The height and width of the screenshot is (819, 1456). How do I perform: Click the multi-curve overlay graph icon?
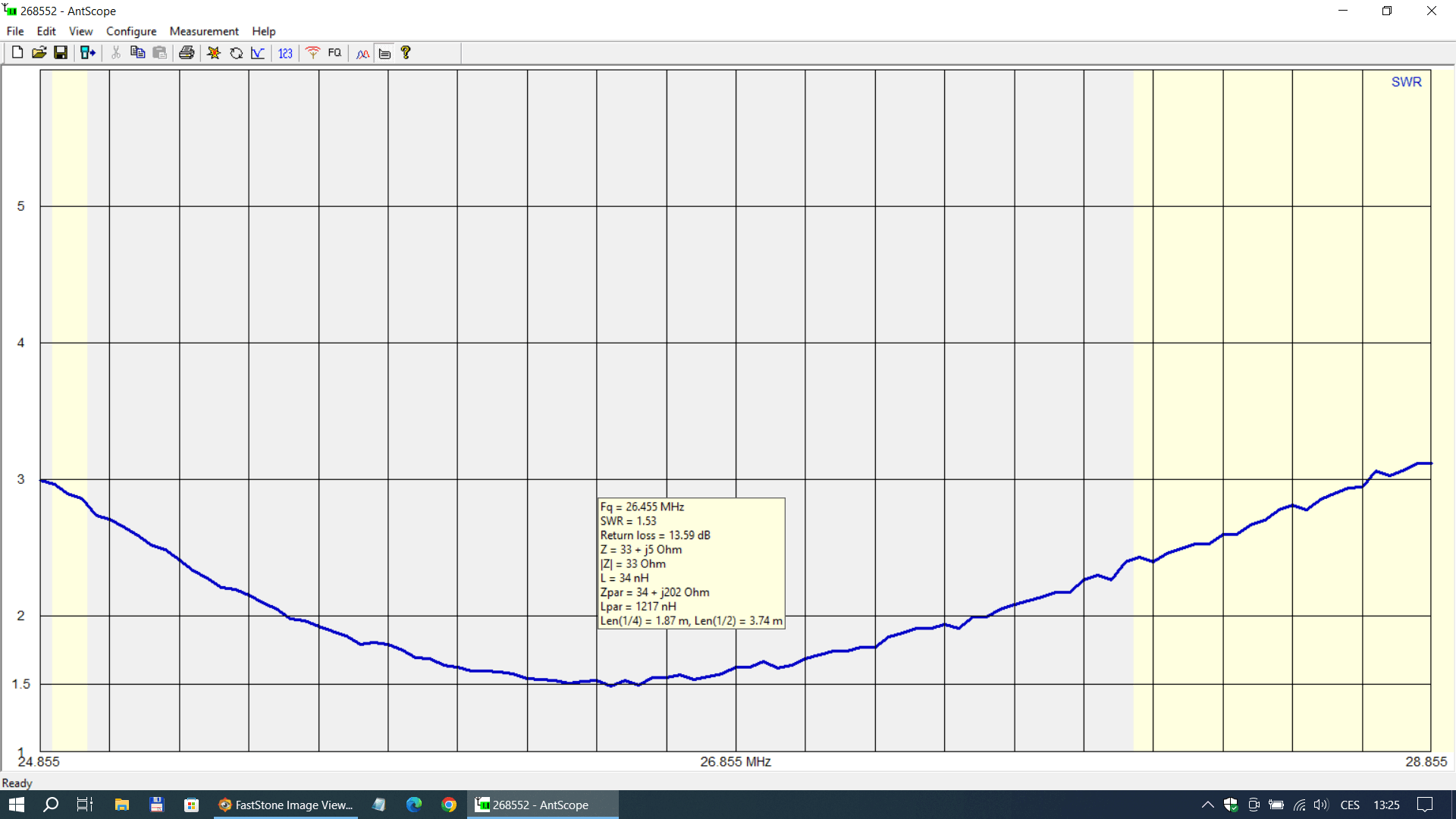pos(362,53)
